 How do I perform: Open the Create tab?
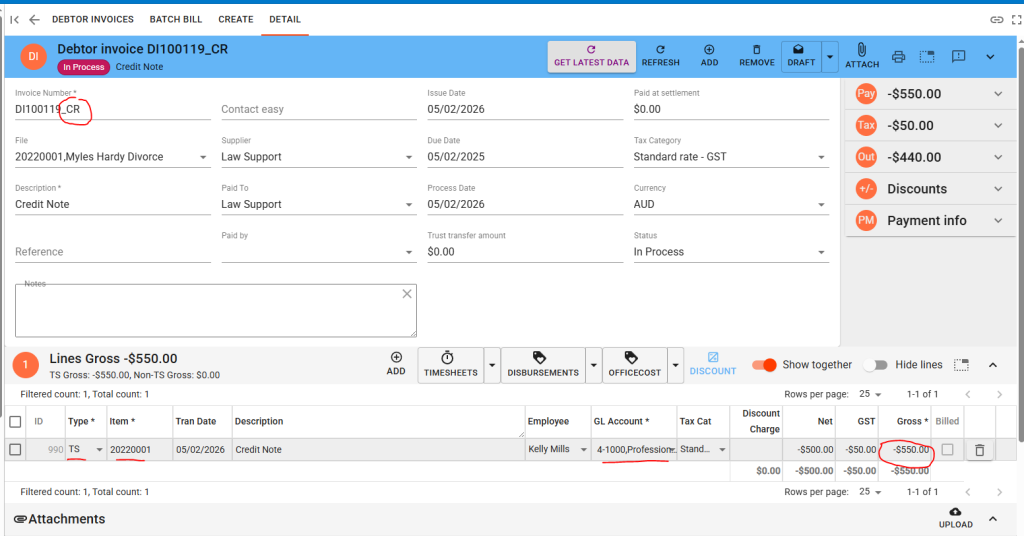coord(235,19)
